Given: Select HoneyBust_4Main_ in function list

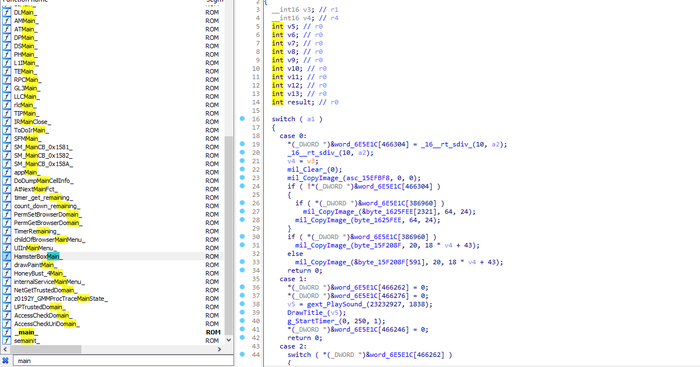Looking at the screenshot, I should pos(38,273).
